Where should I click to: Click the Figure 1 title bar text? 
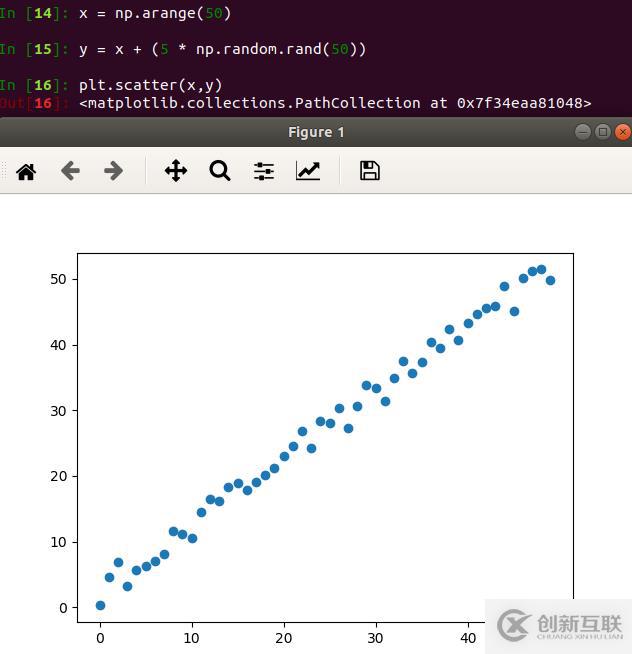click(316, 132)
